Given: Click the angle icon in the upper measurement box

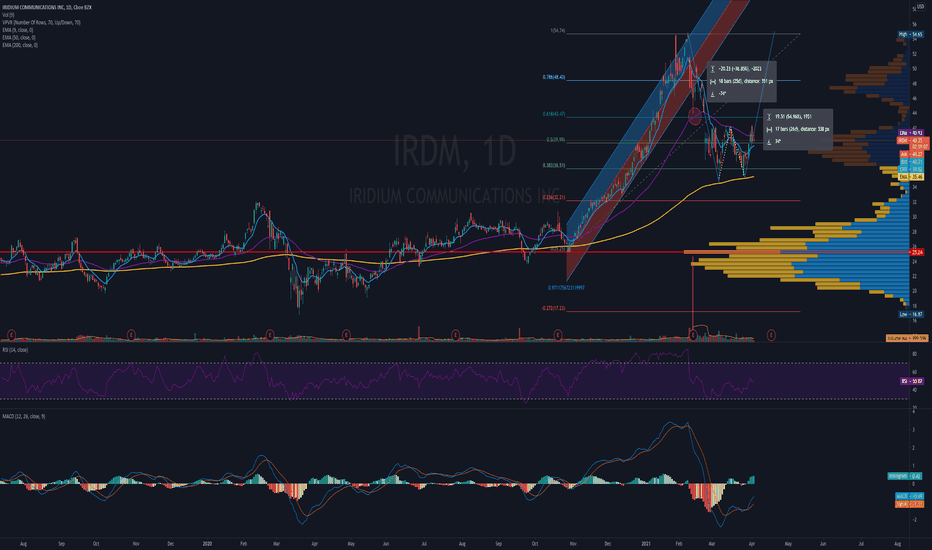Looking at the screenshot, I should pos(713,93).
